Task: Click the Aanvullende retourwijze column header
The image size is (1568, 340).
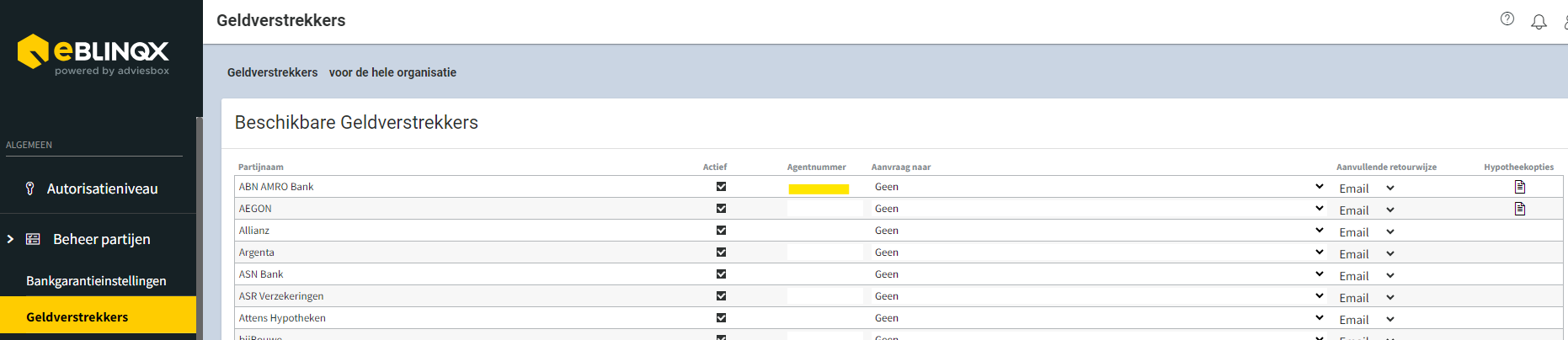Action: coord(1387,167)
